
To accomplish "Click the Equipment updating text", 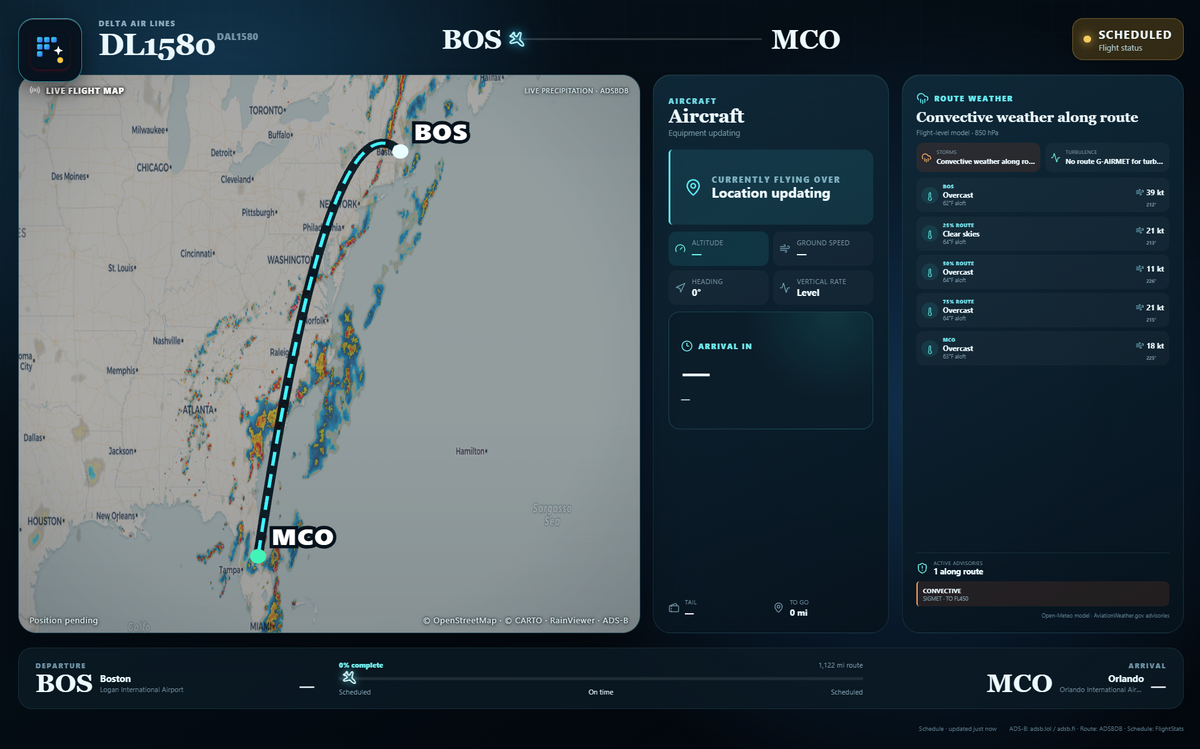I will click(702, 133).
